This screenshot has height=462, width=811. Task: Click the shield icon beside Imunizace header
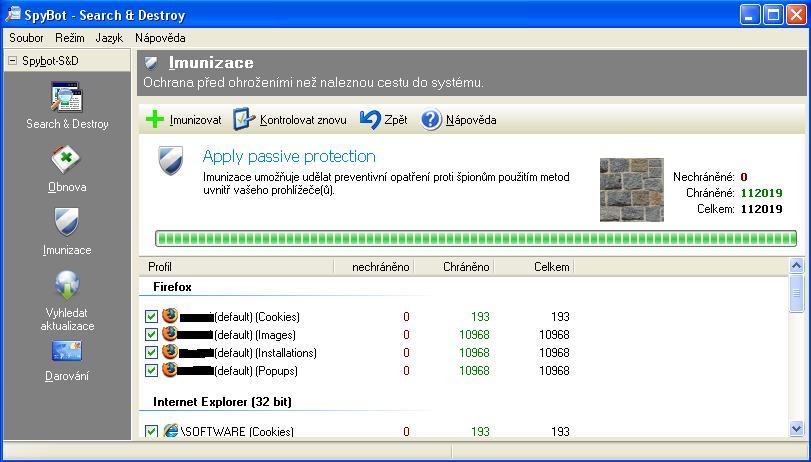click(x=151, y=63)
